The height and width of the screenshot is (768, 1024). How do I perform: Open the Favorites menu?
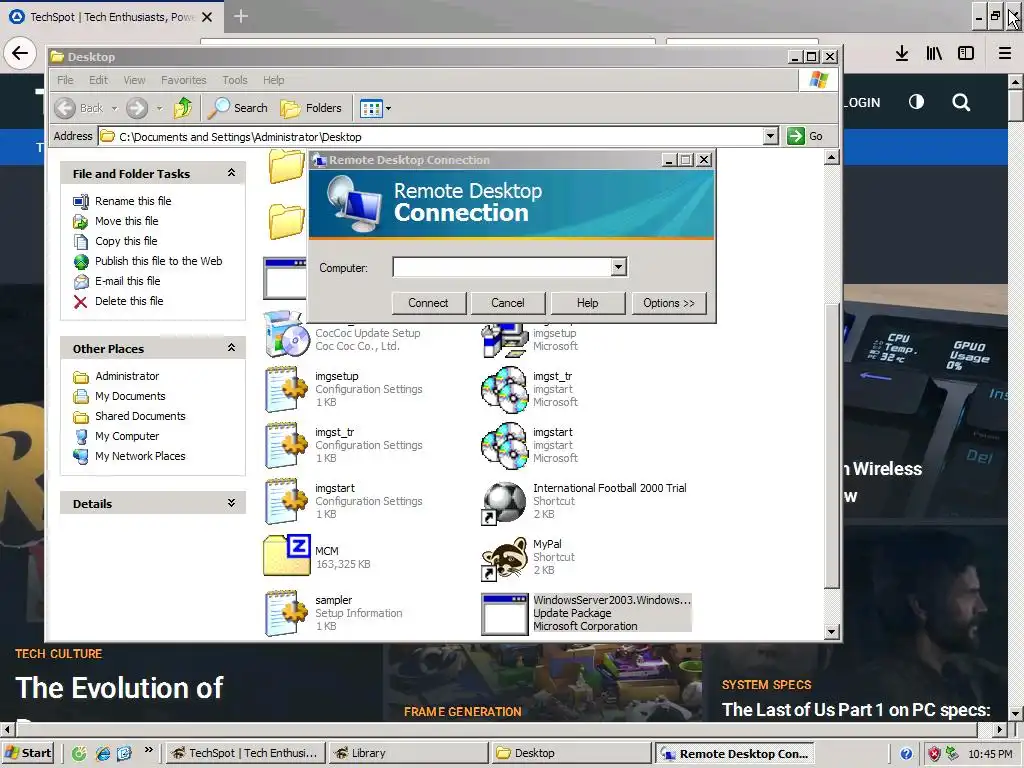[x=184, y=80]
